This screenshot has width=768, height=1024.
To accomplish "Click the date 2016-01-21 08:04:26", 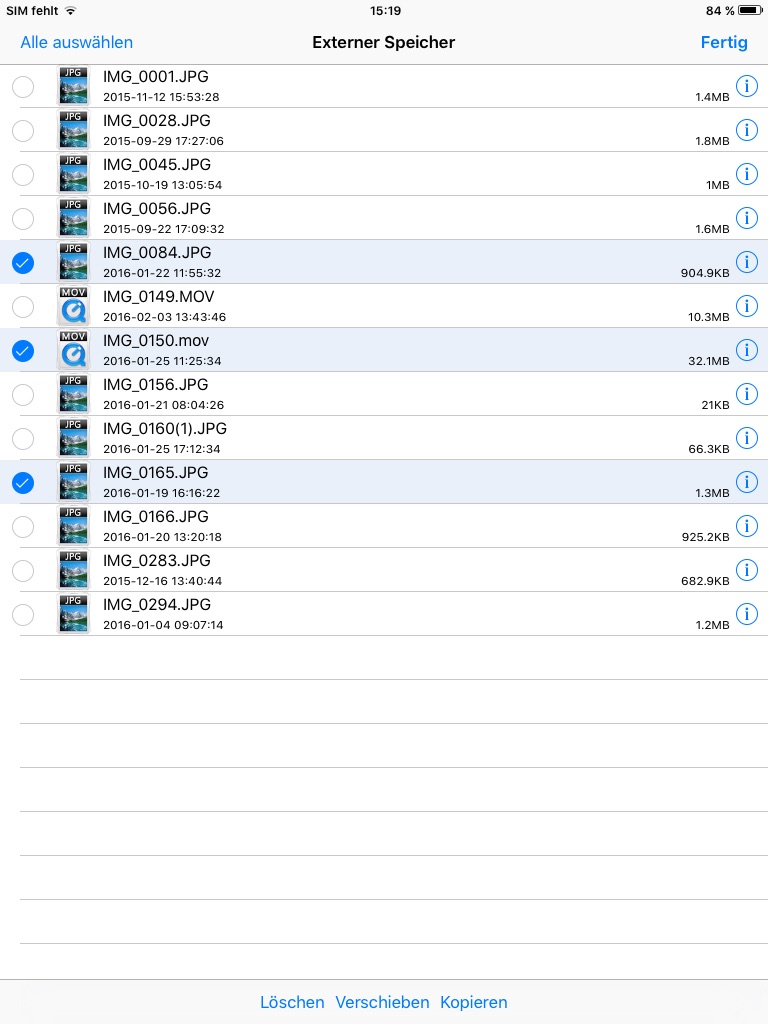I will tap(163, 405).
